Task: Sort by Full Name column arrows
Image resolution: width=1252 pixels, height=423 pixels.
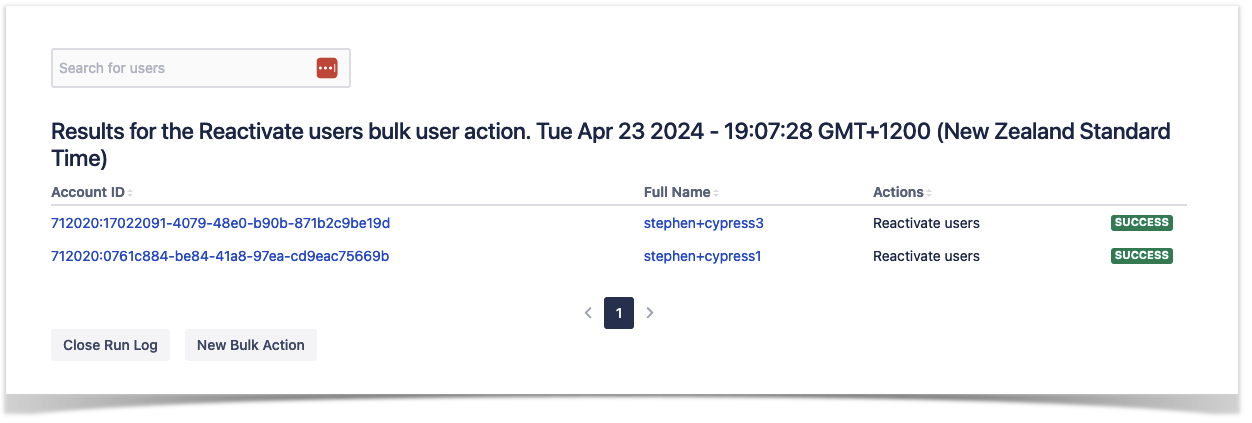Action: pos(718,193)
